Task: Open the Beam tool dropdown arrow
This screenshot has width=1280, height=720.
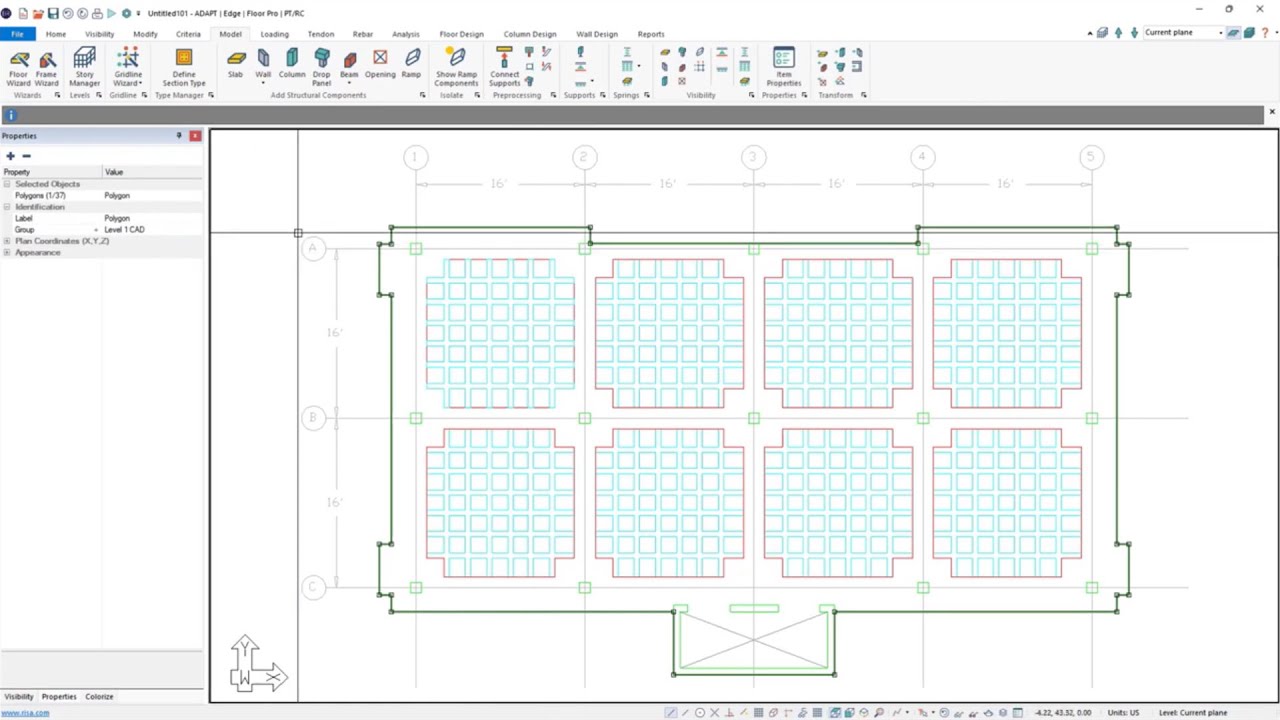Action: pos(349,83)
